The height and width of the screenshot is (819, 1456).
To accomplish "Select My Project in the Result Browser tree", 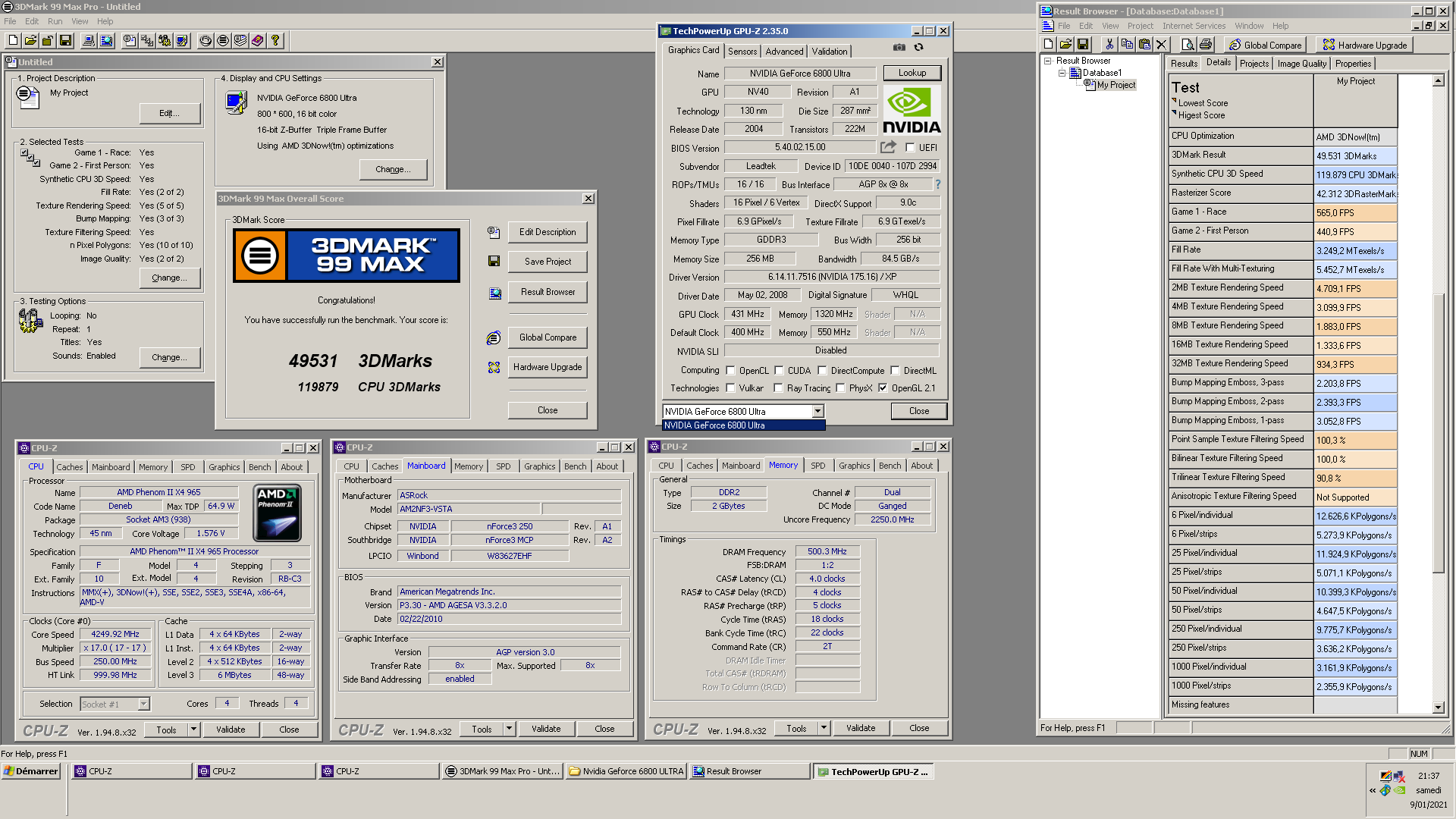I will click(x=1116, y=85).
